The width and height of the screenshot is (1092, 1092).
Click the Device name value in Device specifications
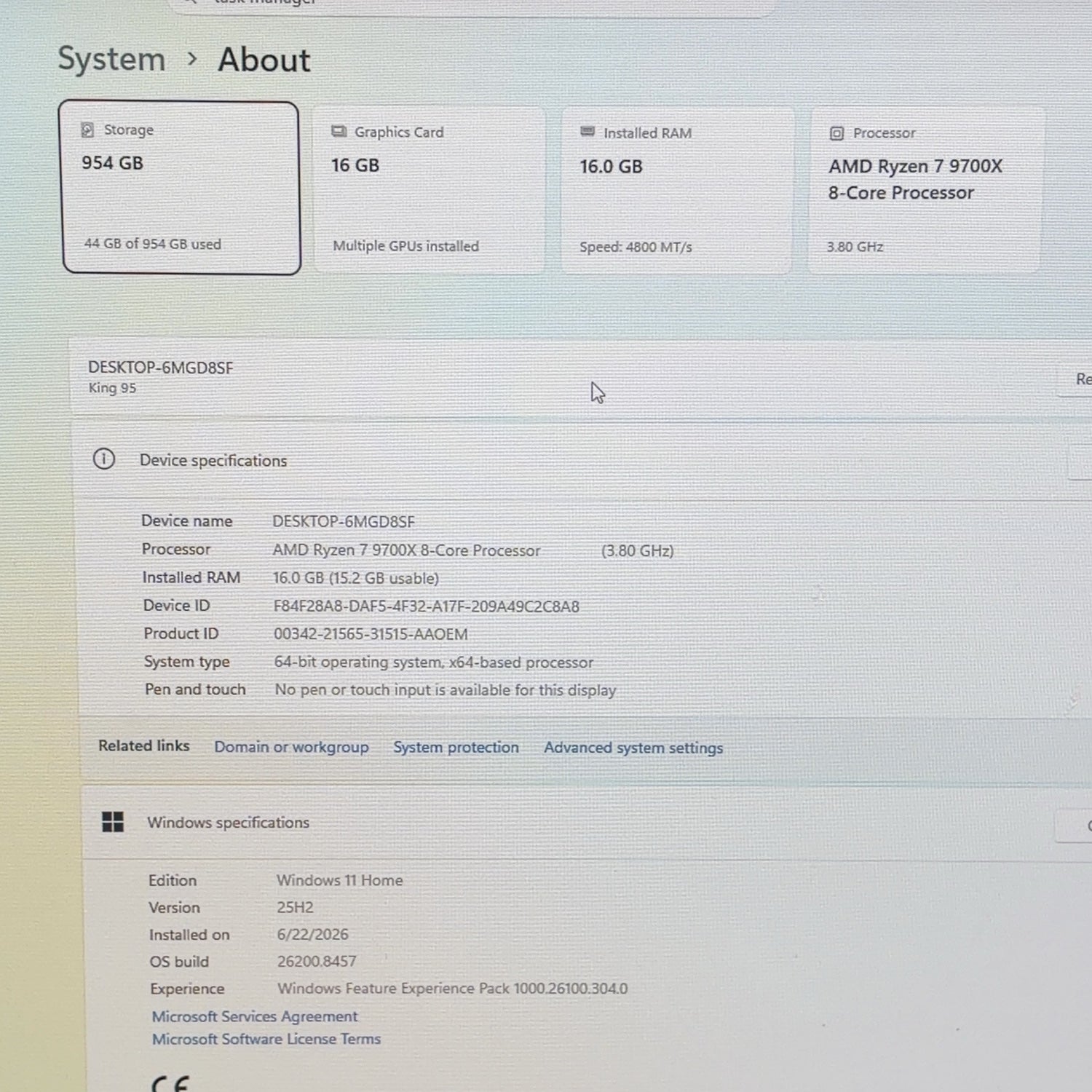(344, 521)
